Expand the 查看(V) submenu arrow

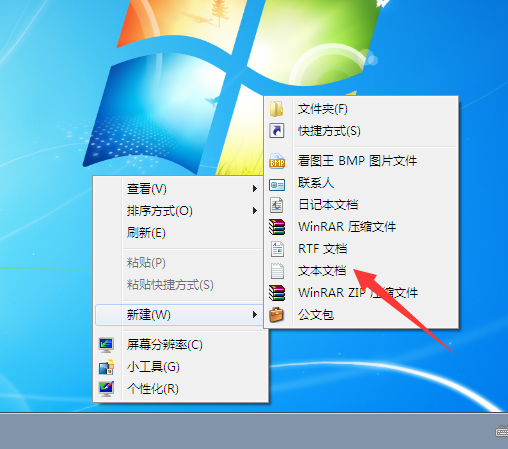[255, 189]
